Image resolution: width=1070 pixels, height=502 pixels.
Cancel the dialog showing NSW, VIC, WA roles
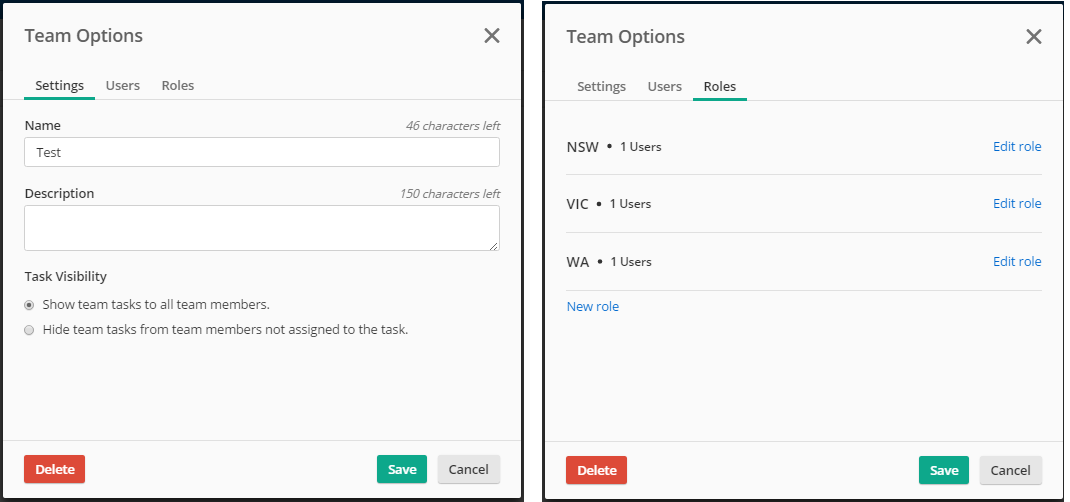click(x=1010, y=470)
